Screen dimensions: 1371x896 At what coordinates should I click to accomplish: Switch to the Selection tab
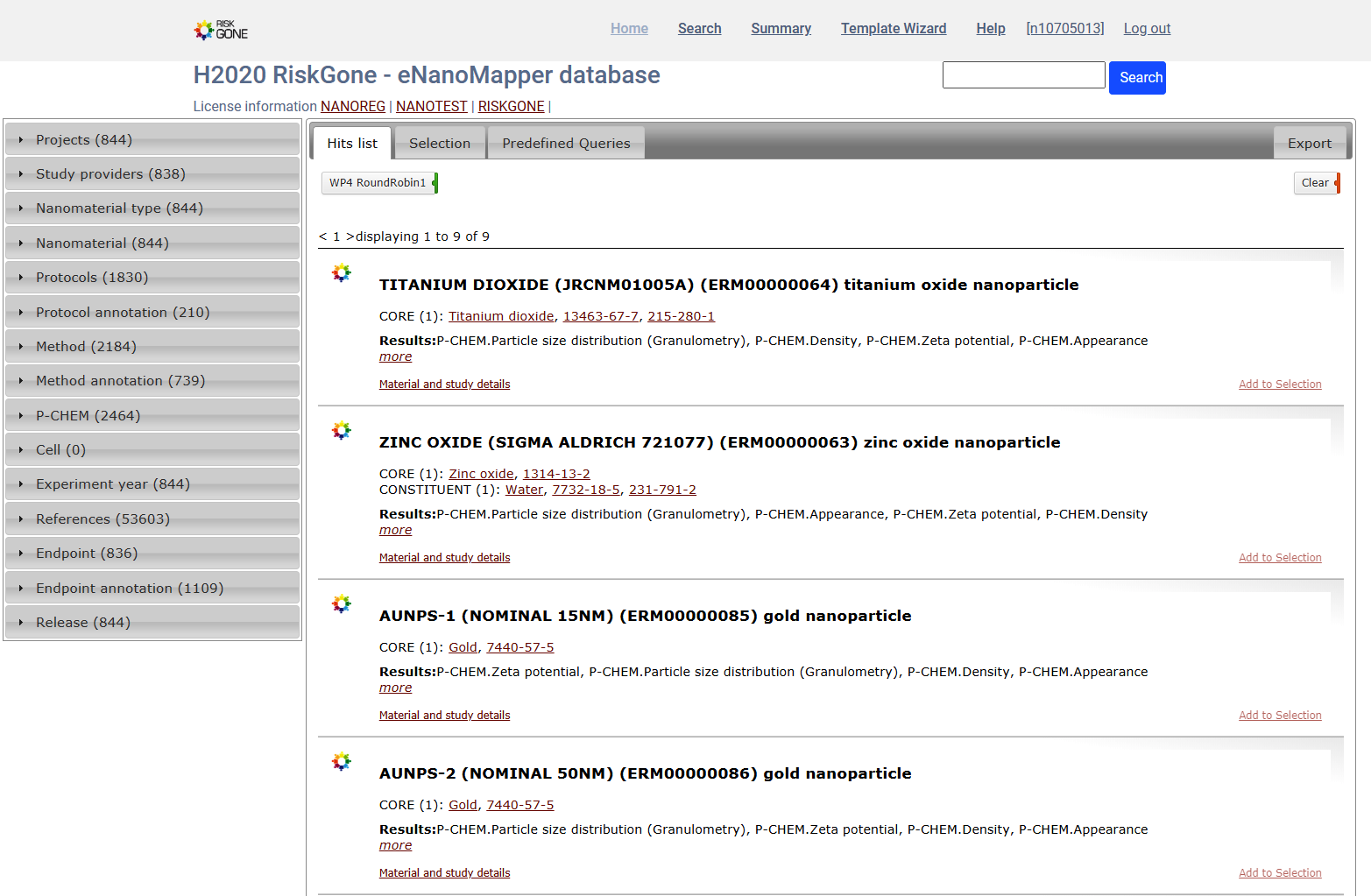(x=440, y=143)
